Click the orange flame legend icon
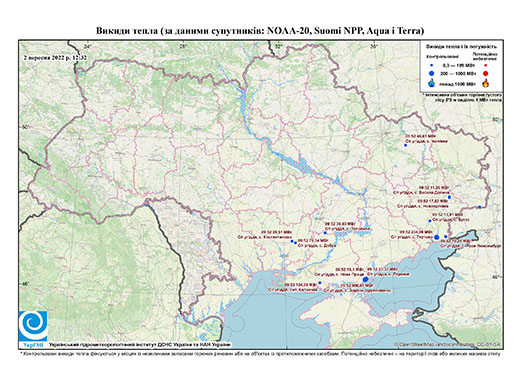This screenshot has width=520, height=368. (486, 83)
